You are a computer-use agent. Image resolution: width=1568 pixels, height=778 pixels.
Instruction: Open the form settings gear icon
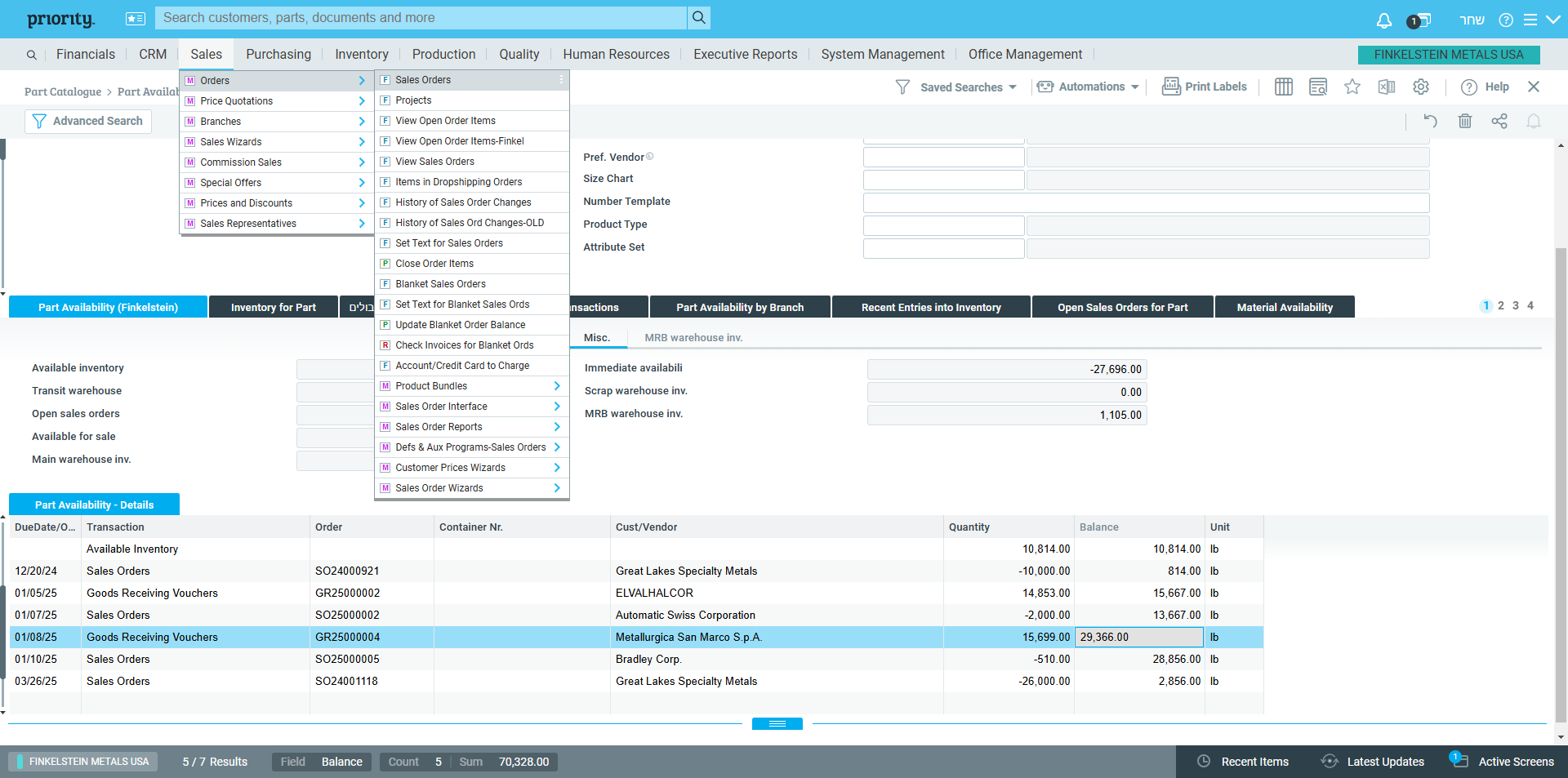tap(1421, 87)
